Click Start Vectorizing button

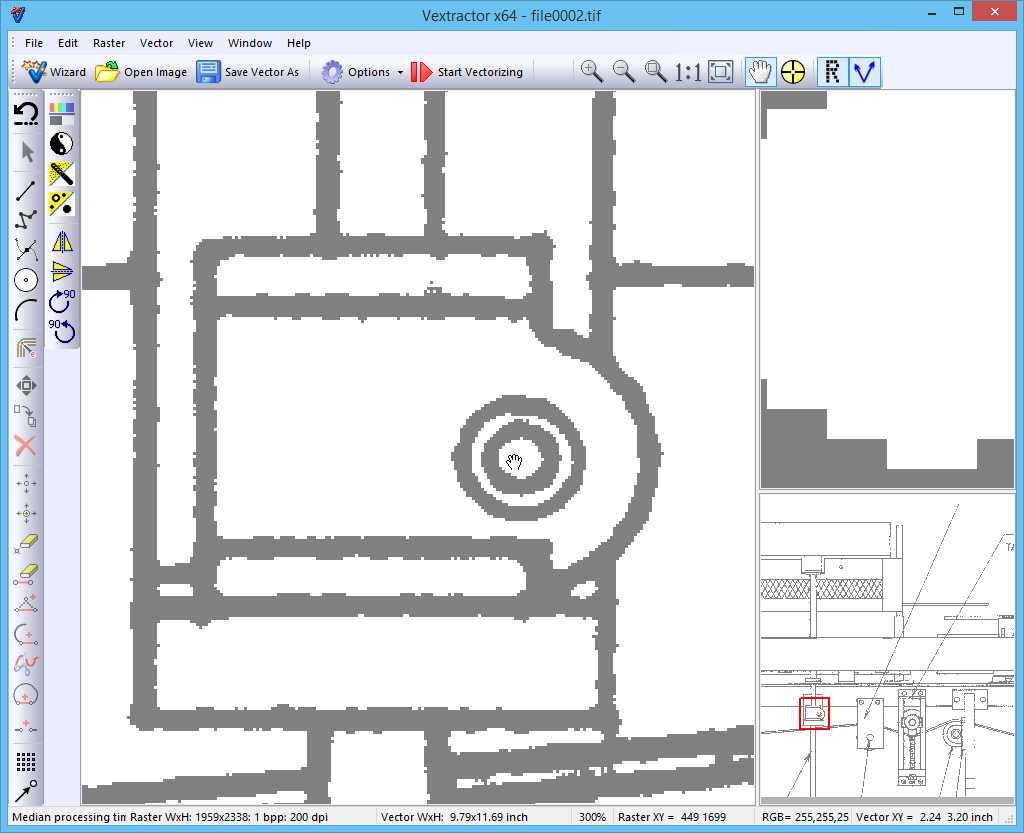click(x=467, y=72)
